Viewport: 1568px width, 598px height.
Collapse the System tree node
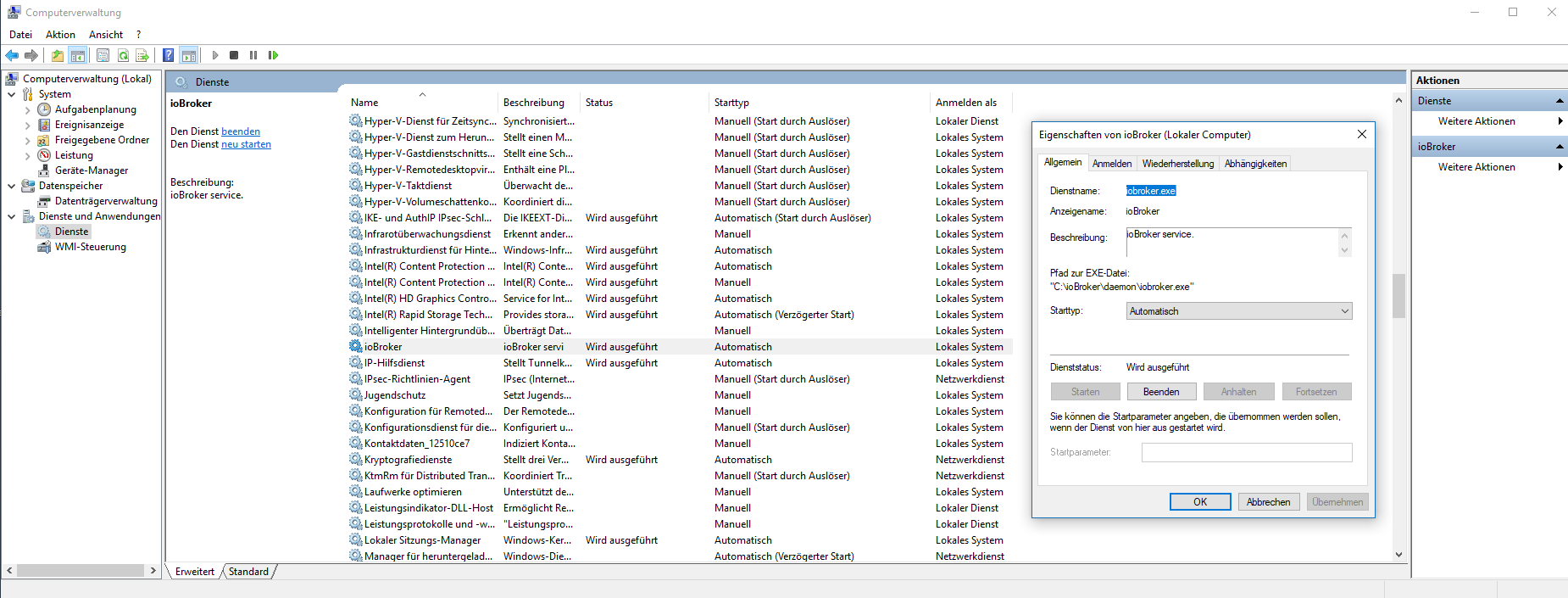tap(11, 94)
